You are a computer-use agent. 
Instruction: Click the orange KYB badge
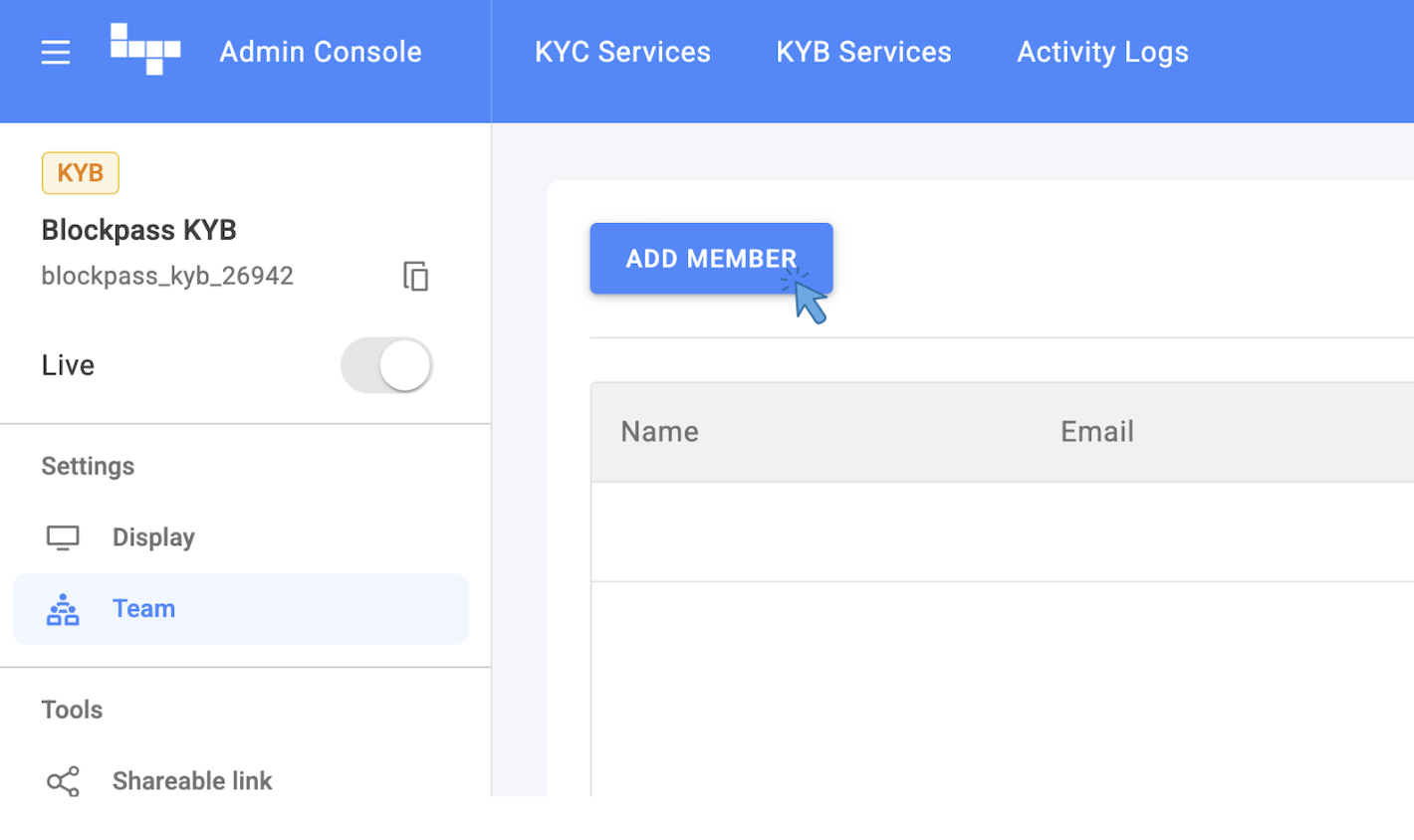point(81,173)
